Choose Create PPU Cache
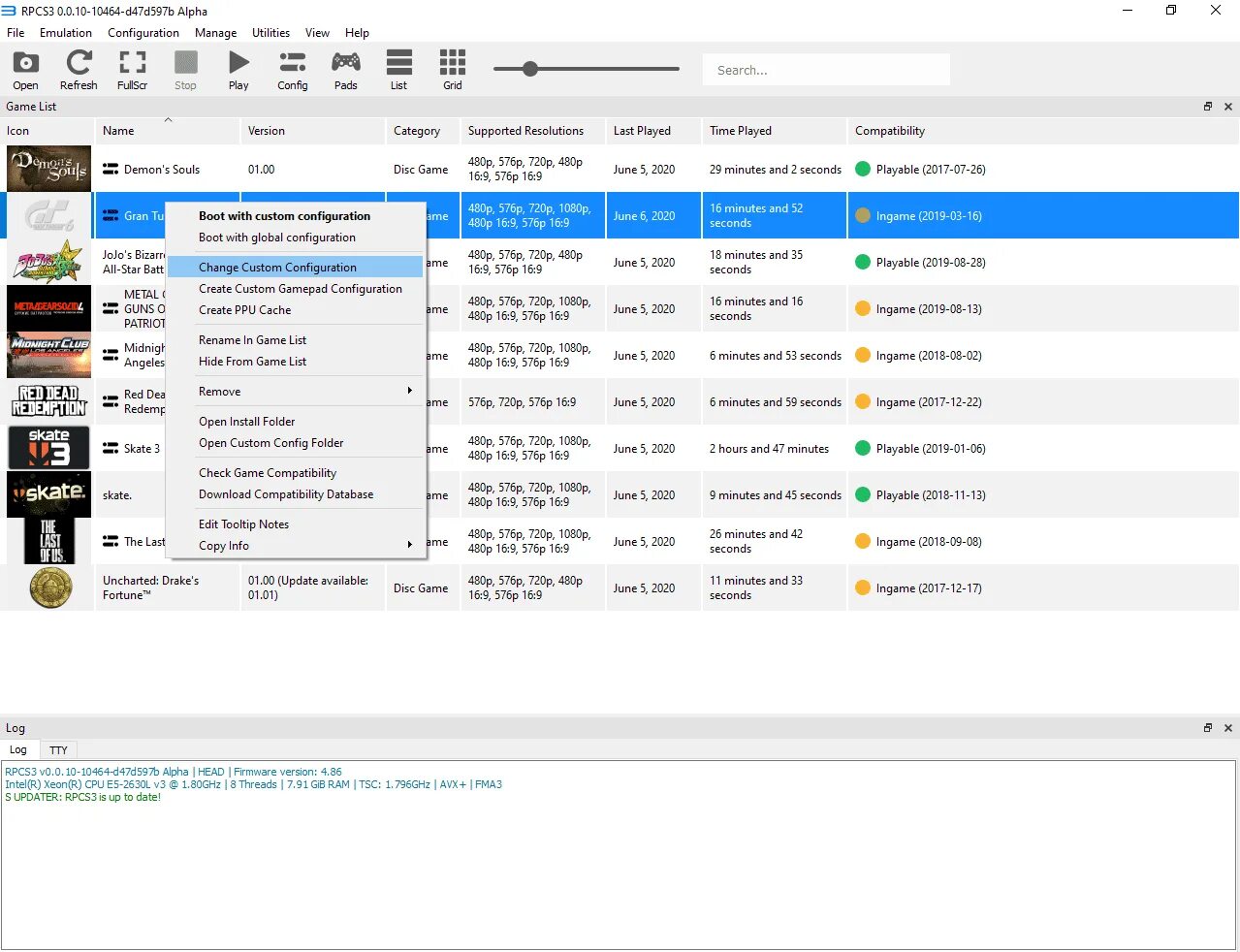Image resolution: width=1240 pixels, height=952 pixels. tap(296, 310)
